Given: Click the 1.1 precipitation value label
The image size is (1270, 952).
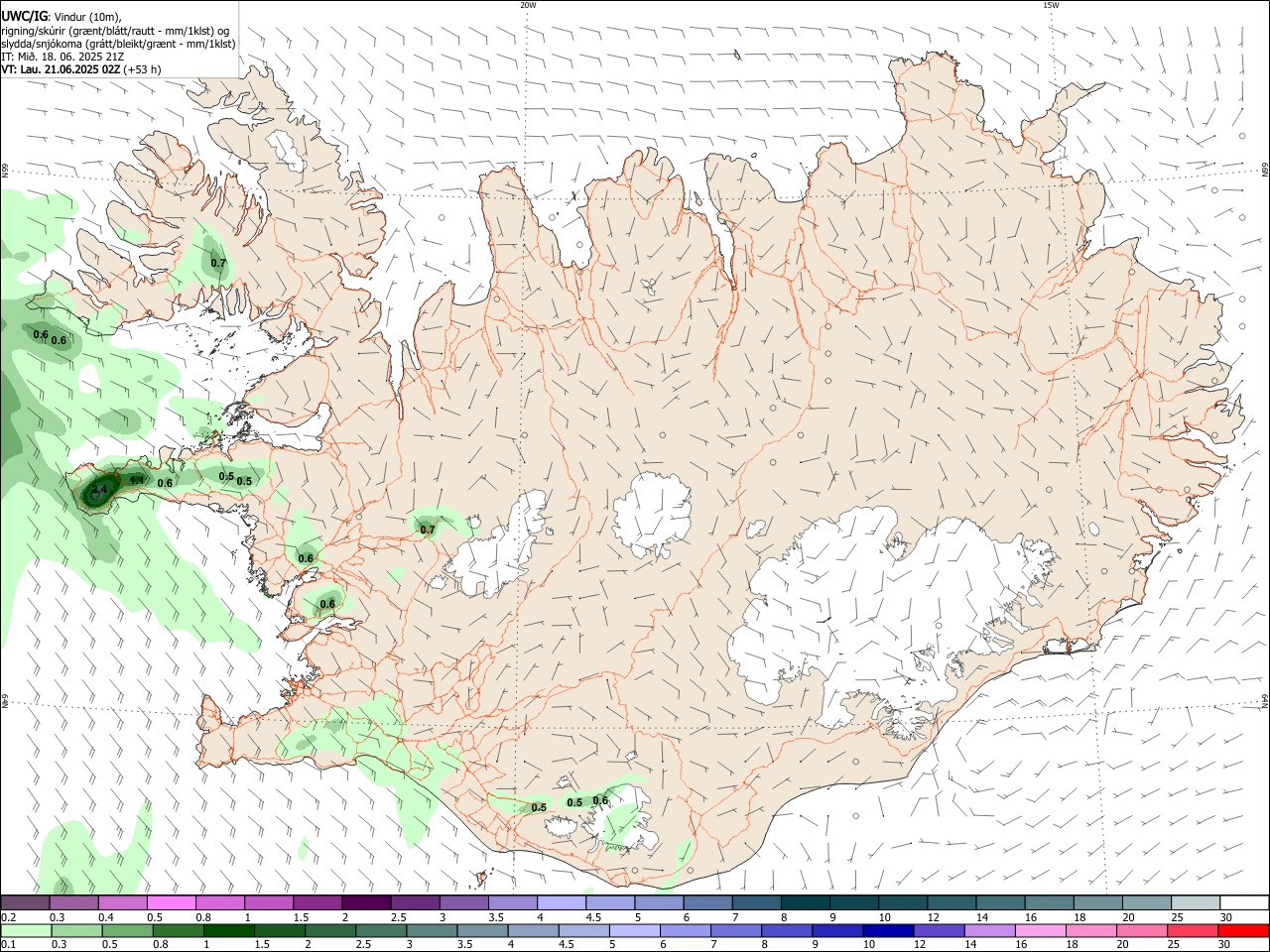Looking at the screenshot, I should (137, 480).
